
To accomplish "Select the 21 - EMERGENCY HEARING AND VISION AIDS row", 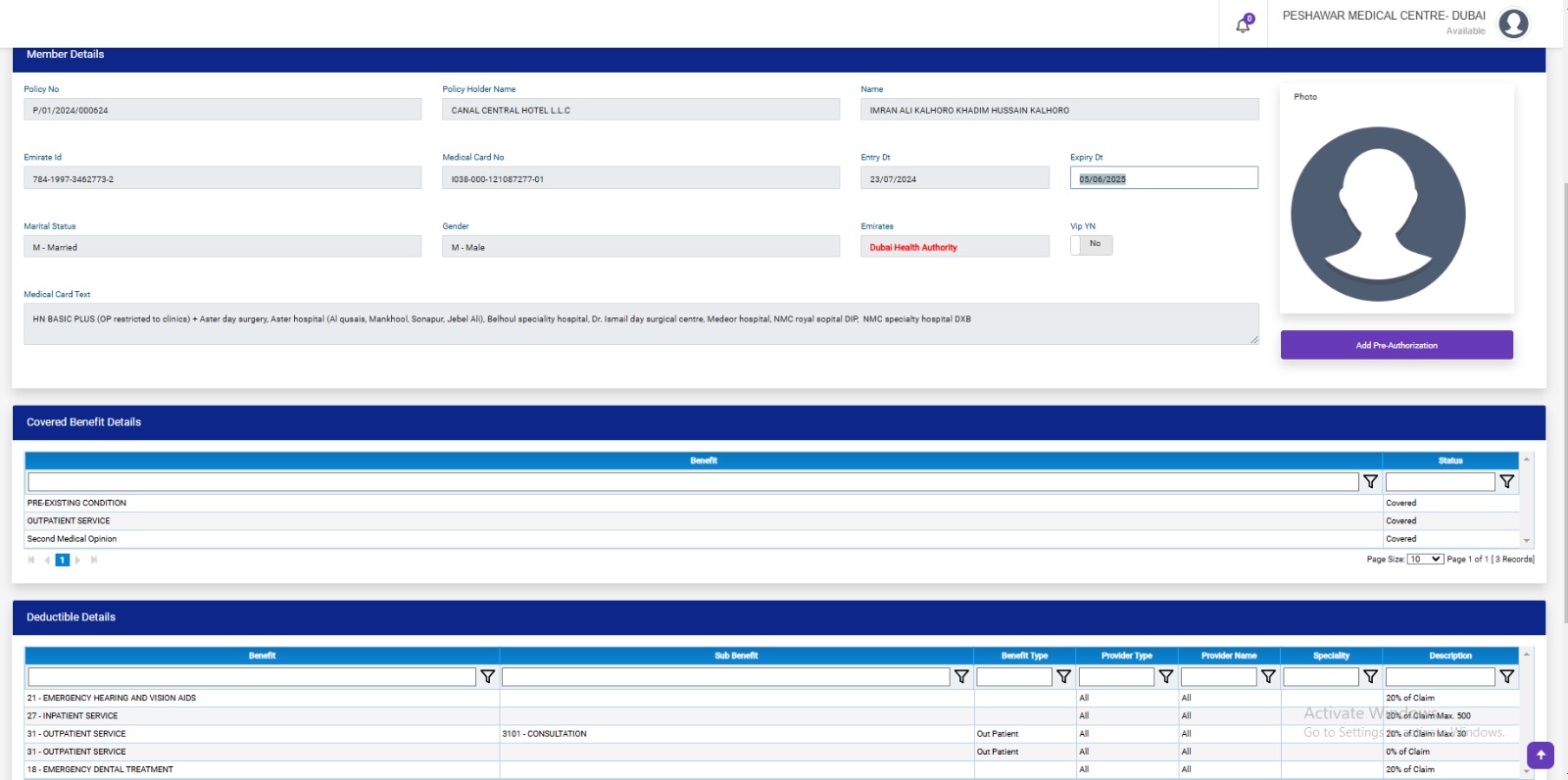I will [x=772, y=698].
